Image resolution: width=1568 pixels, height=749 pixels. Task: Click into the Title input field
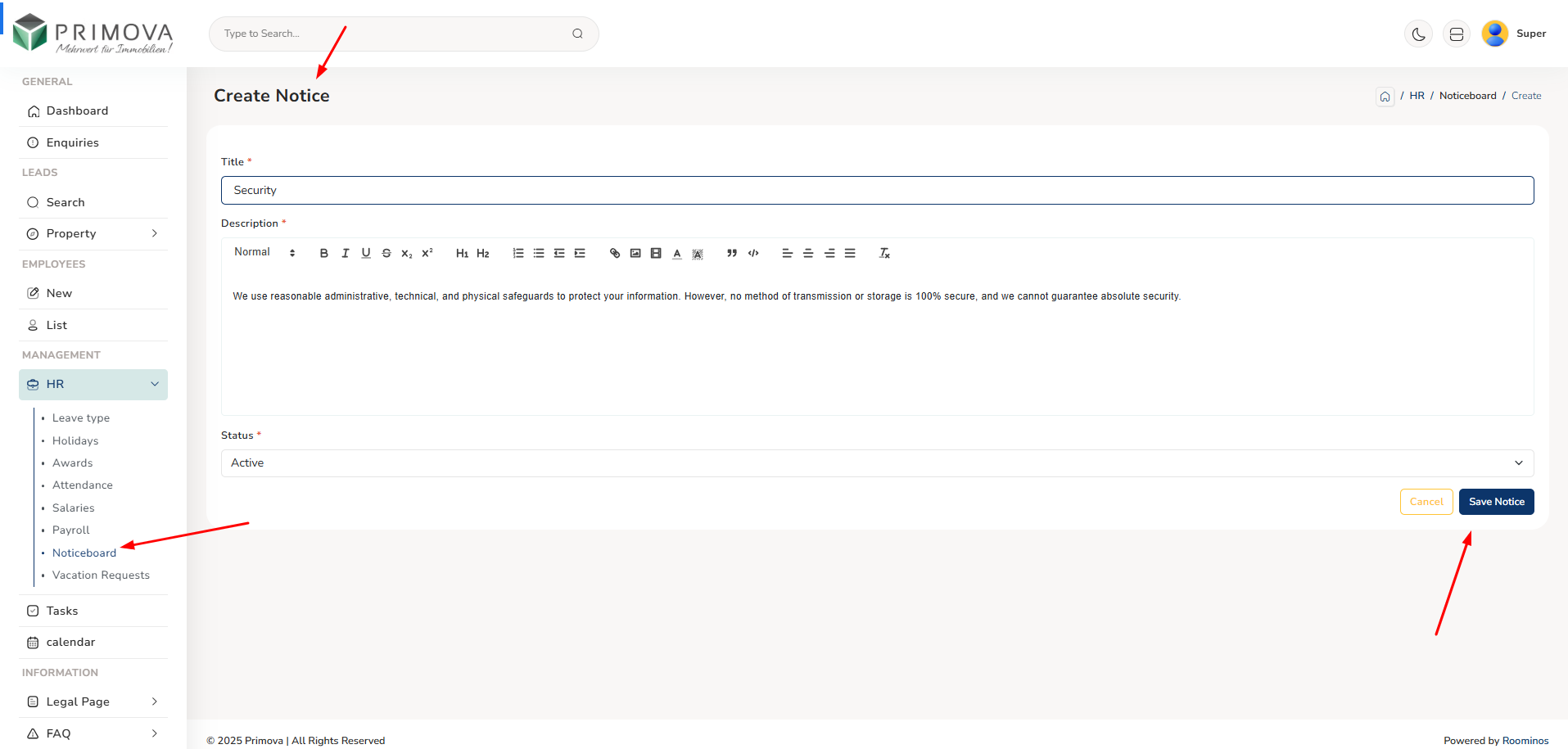click(x=877, y=191)
